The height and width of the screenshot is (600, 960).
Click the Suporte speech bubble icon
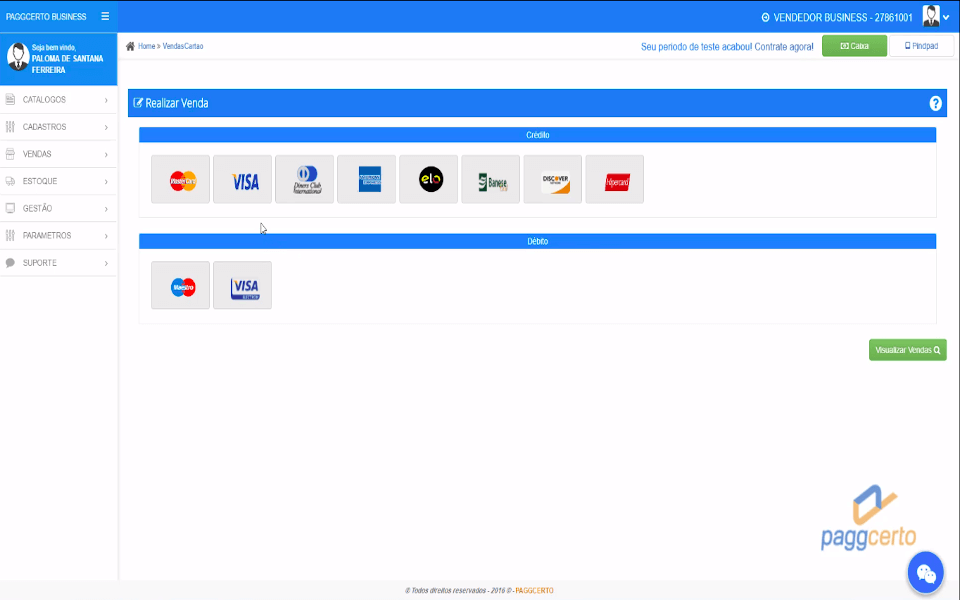(10, 263)
